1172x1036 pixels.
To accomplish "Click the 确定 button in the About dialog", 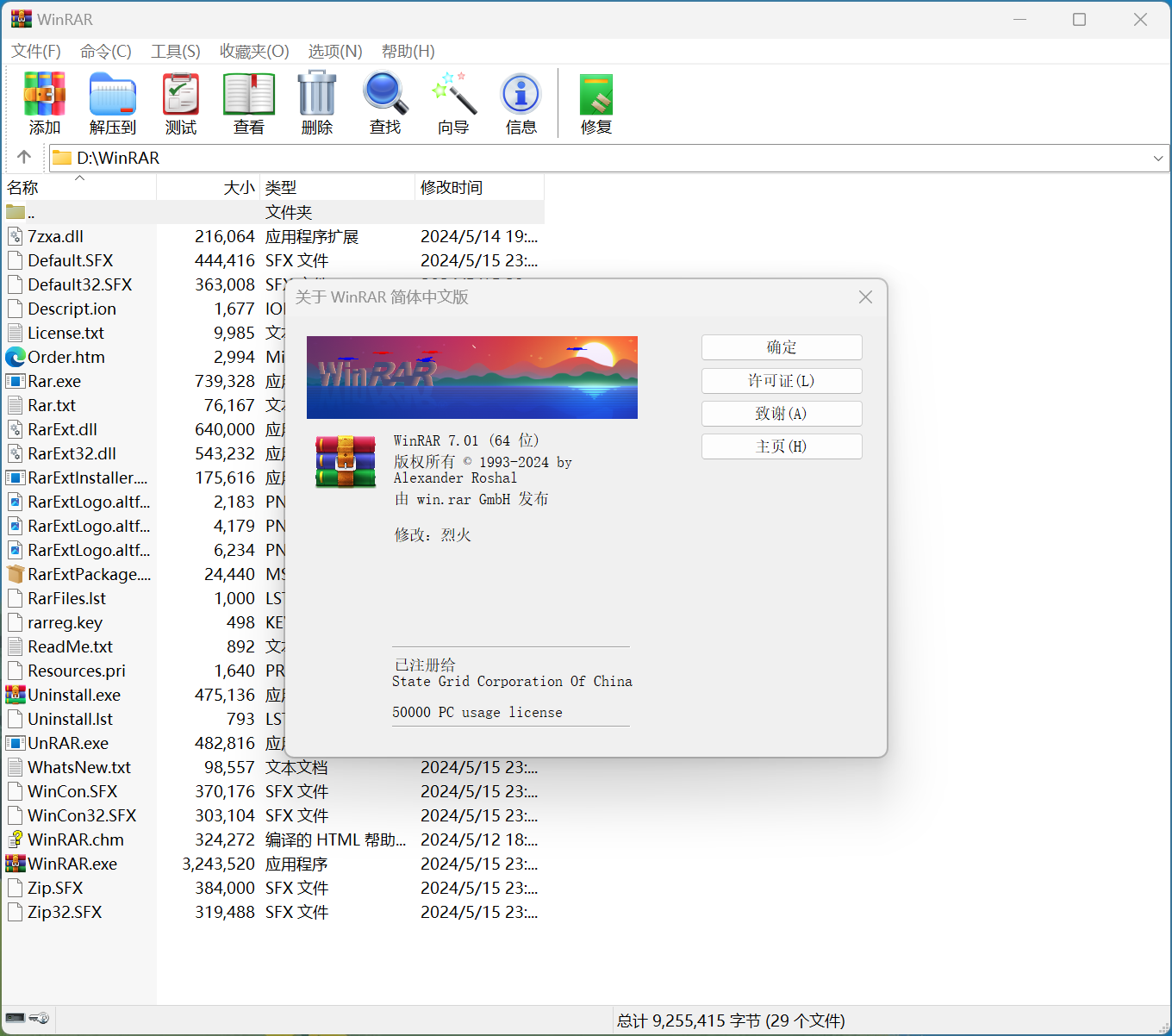I will tap(781, 347).
